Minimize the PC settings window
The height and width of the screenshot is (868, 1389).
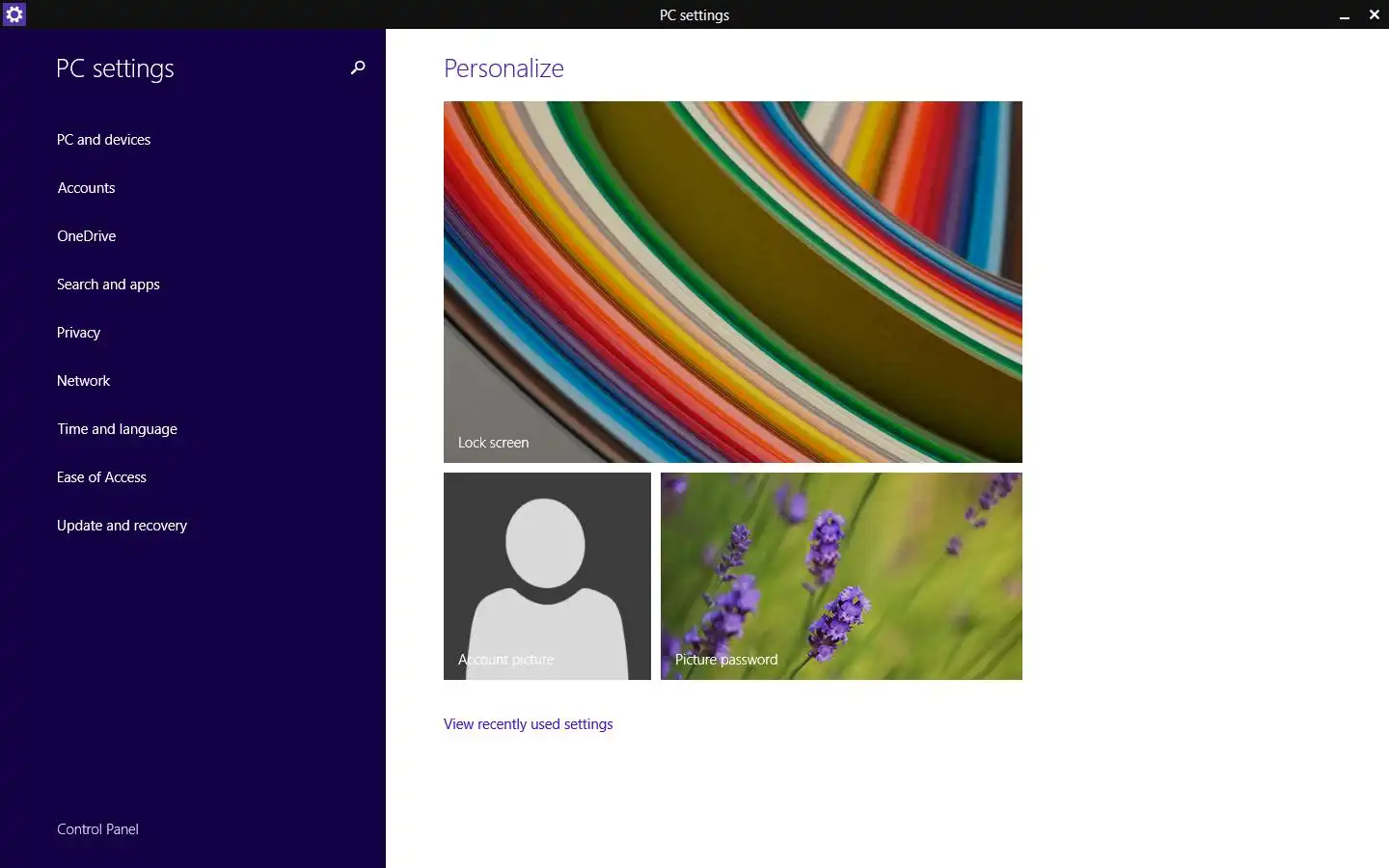pos(1344,14)
